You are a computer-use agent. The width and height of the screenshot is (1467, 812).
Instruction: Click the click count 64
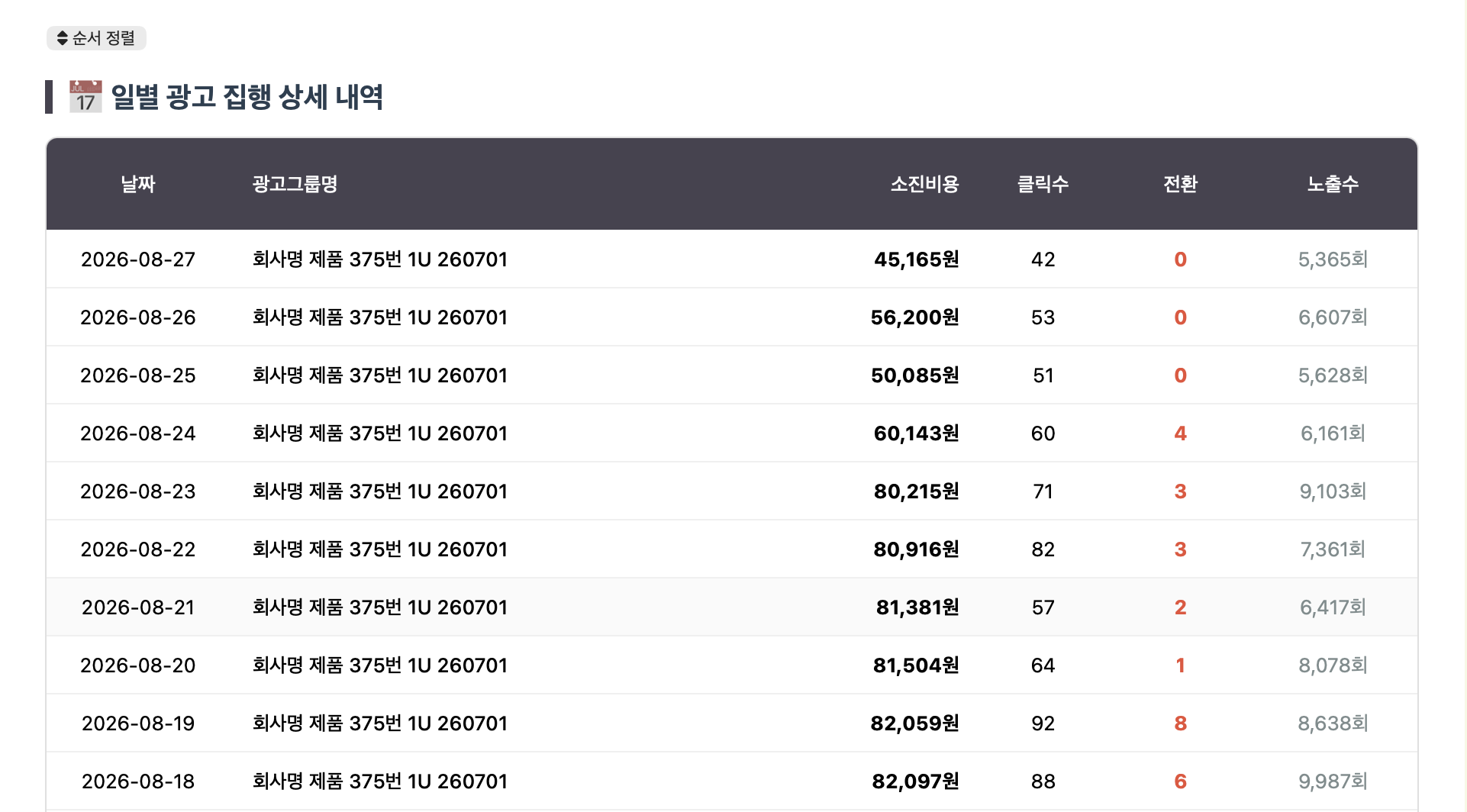pos(1043,665)
